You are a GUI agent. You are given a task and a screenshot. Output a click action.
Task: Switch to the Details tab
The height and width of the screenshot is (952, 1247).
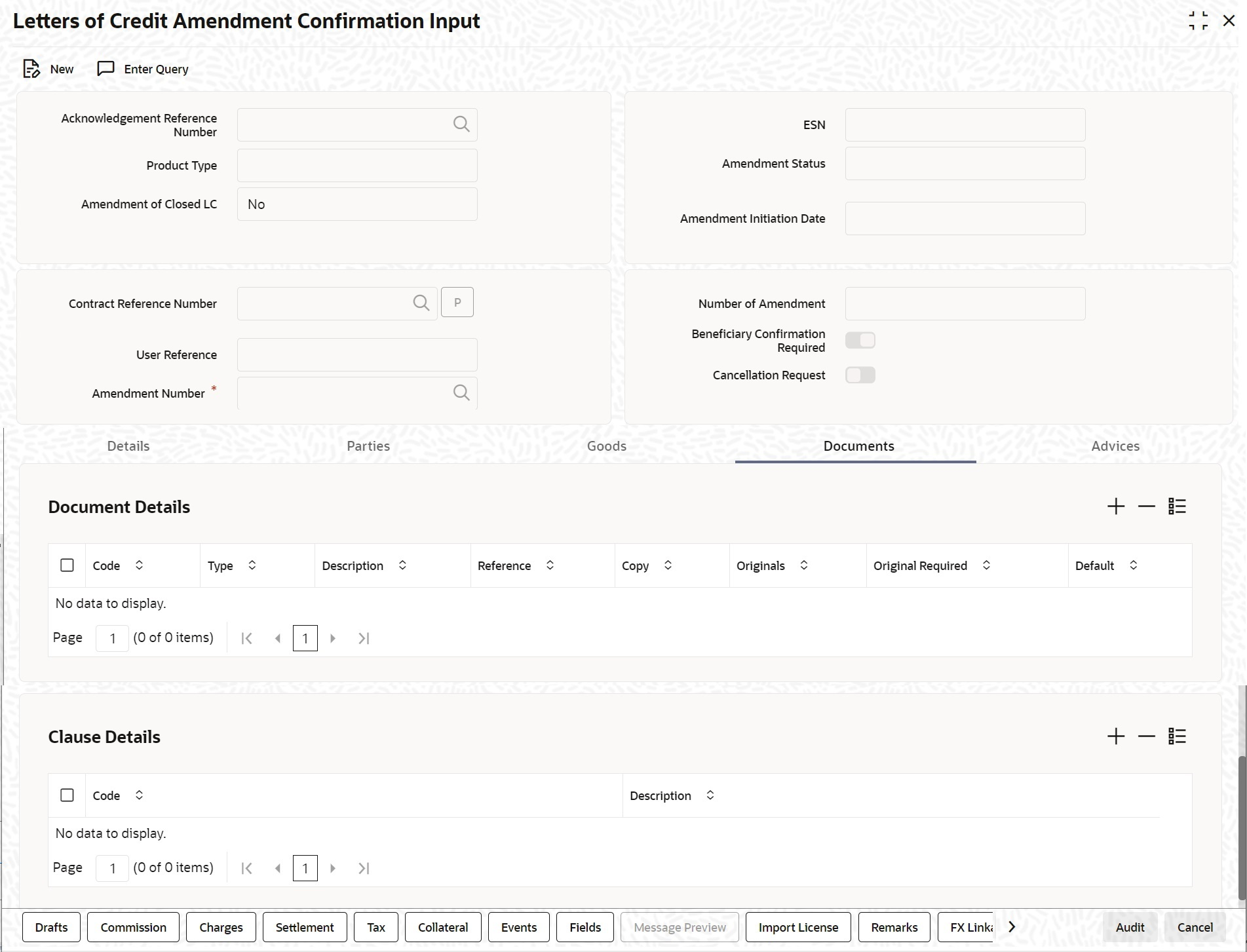coord(128,446)
